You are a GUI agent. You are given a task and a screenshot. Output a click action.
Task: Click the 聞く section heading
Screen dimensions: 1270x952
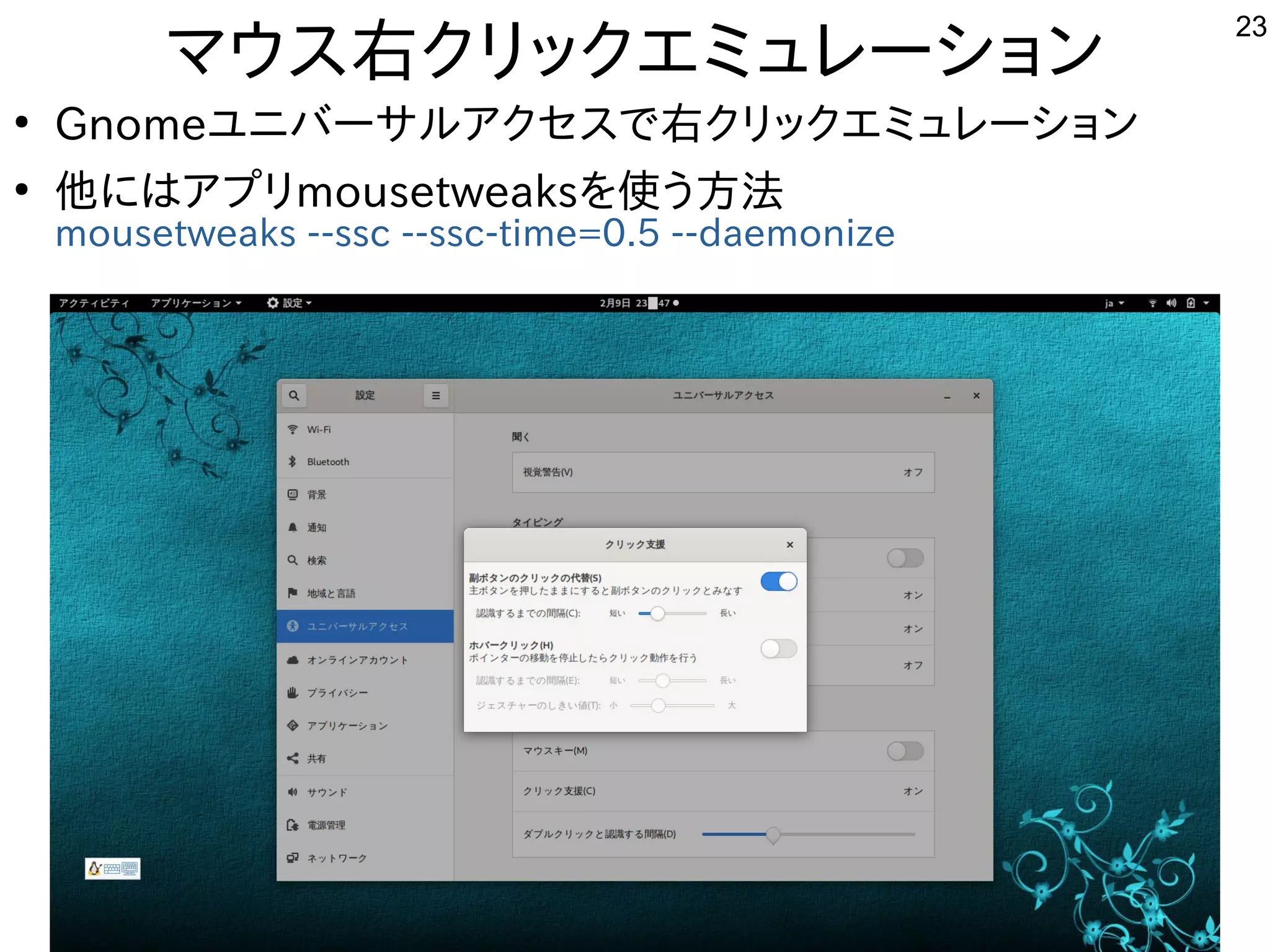pos(521,437)
